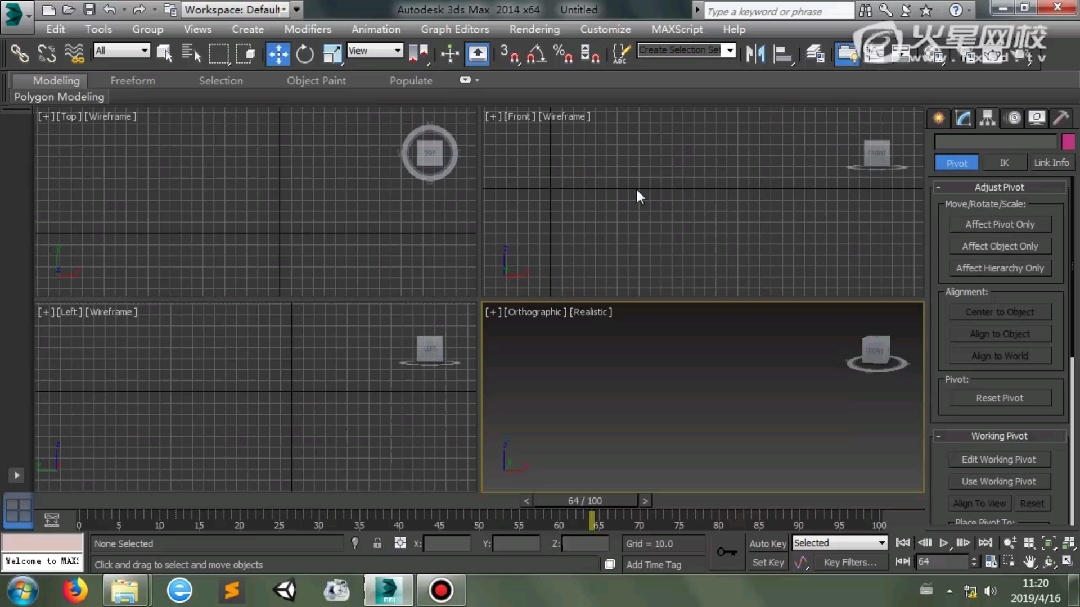Open the selection filter All dropdown

tap(121, 50)
